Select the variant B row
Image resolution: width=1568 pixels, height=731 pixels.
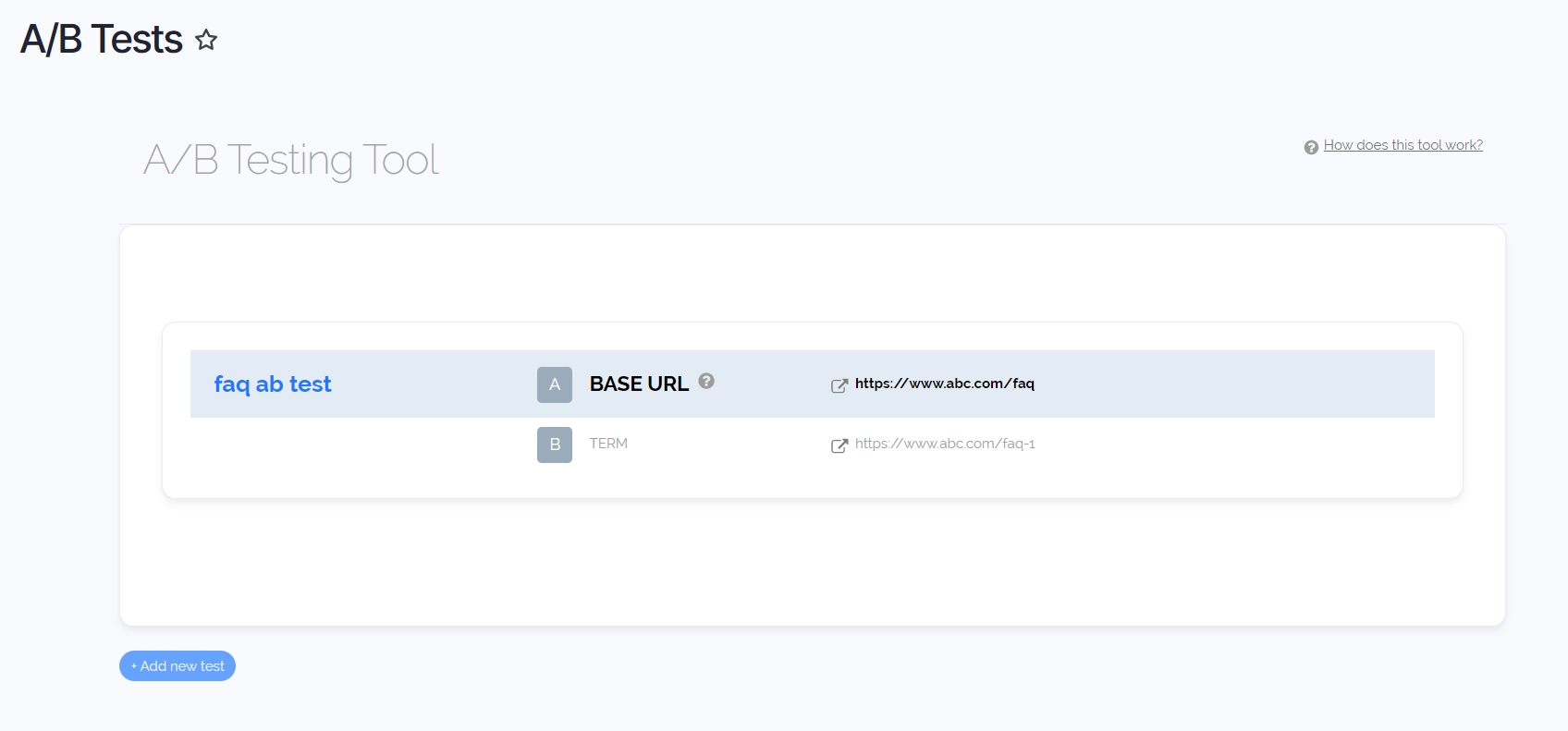point(813,445)
